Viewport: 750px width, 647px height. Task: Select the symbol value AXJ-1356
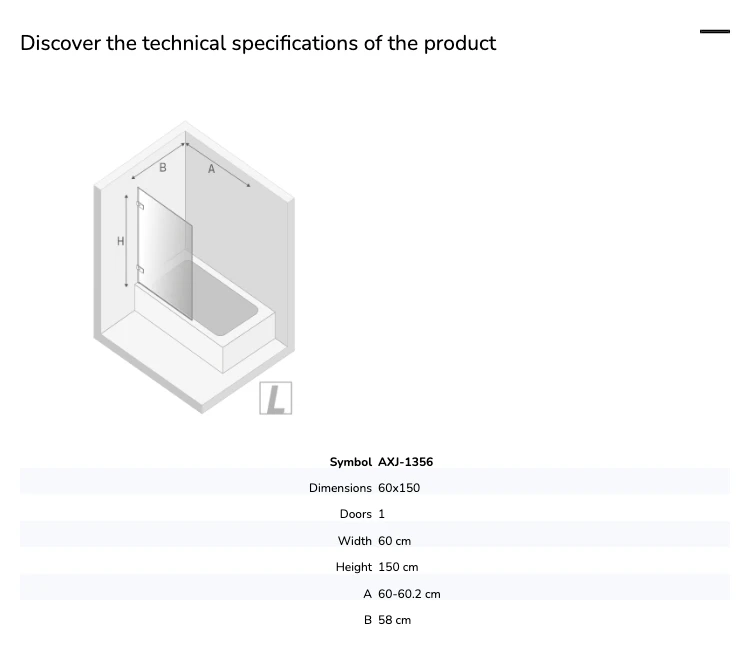click(406, 462)
